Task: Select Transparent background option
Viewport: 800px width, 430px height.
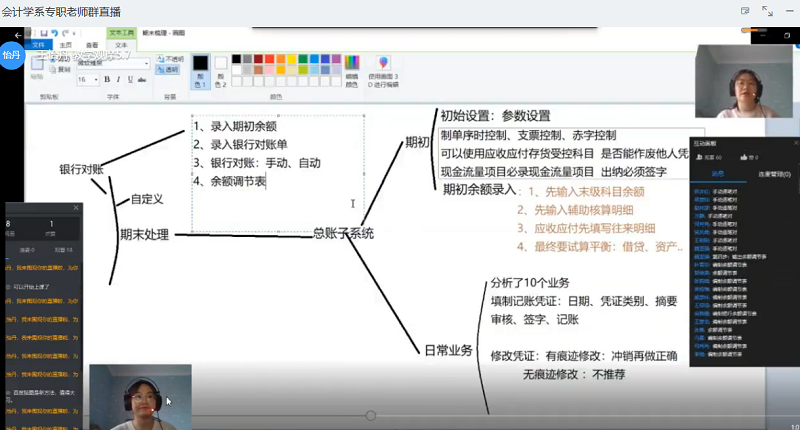Action: [x=171, y=70]
